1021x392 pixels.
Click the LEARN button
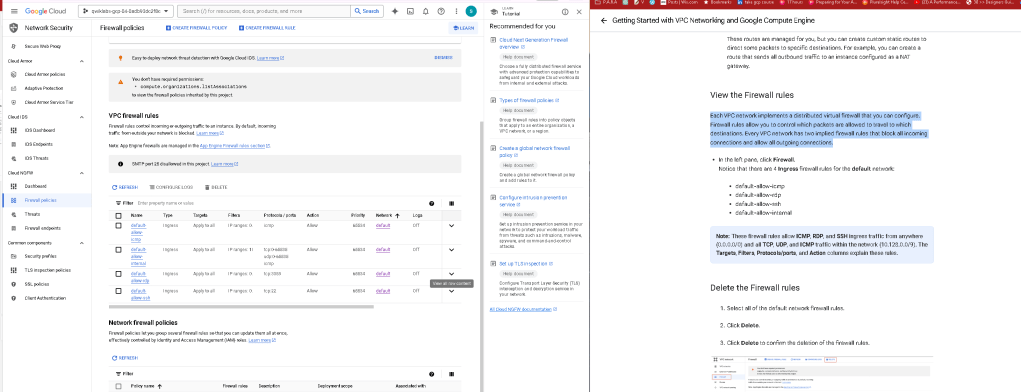coord(464,28)
